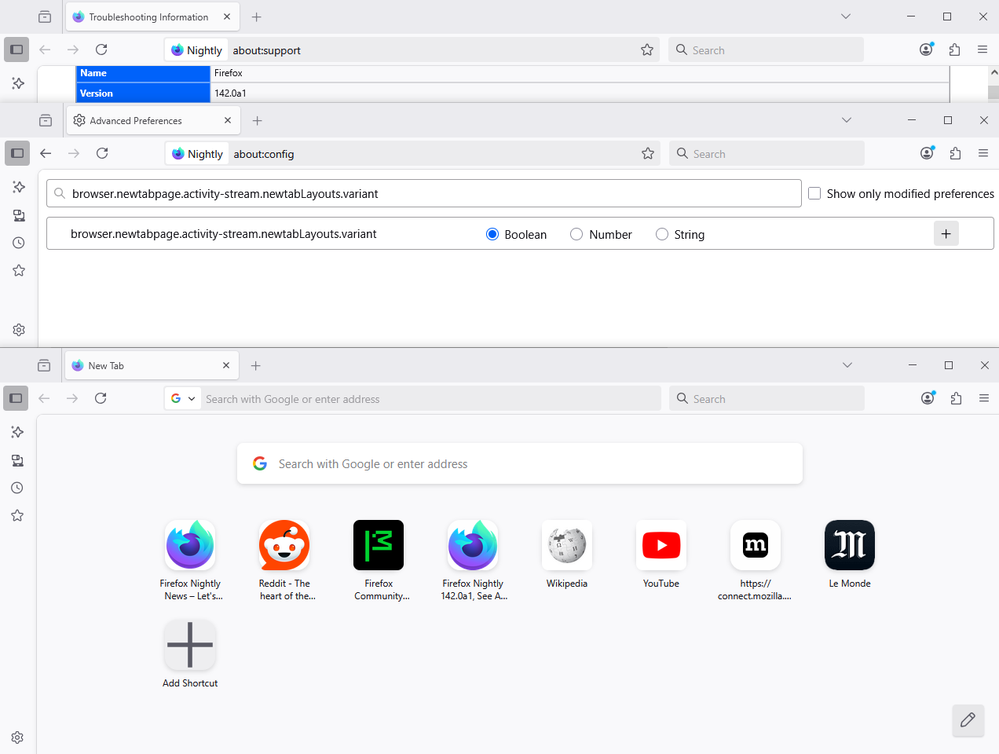Select the Number radio option
The height and width of the screenshot is (754, 999).
coord(576,235)
